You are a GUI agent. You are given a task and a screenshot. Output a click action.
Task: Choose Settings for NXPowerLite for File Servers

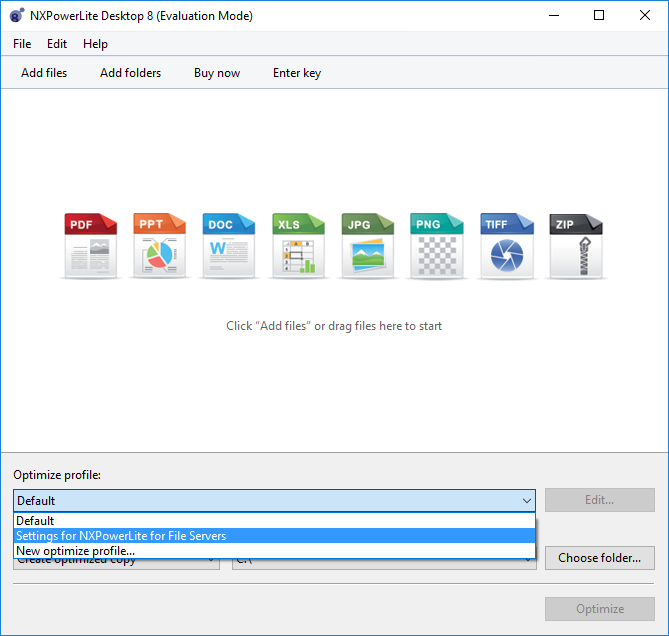tap(274, 535)
